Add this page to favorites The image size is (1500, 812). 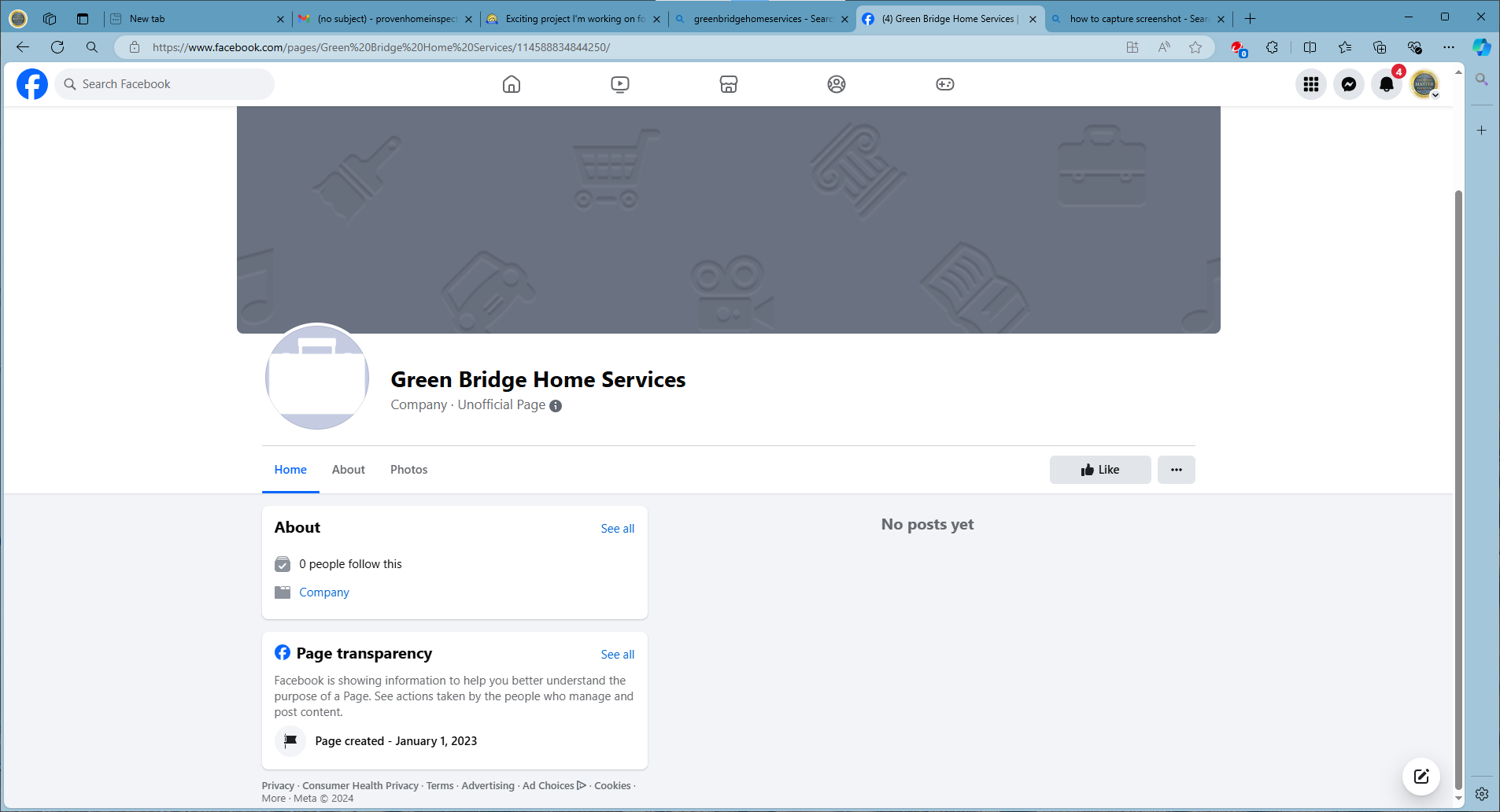click(x=1195, y=47)
